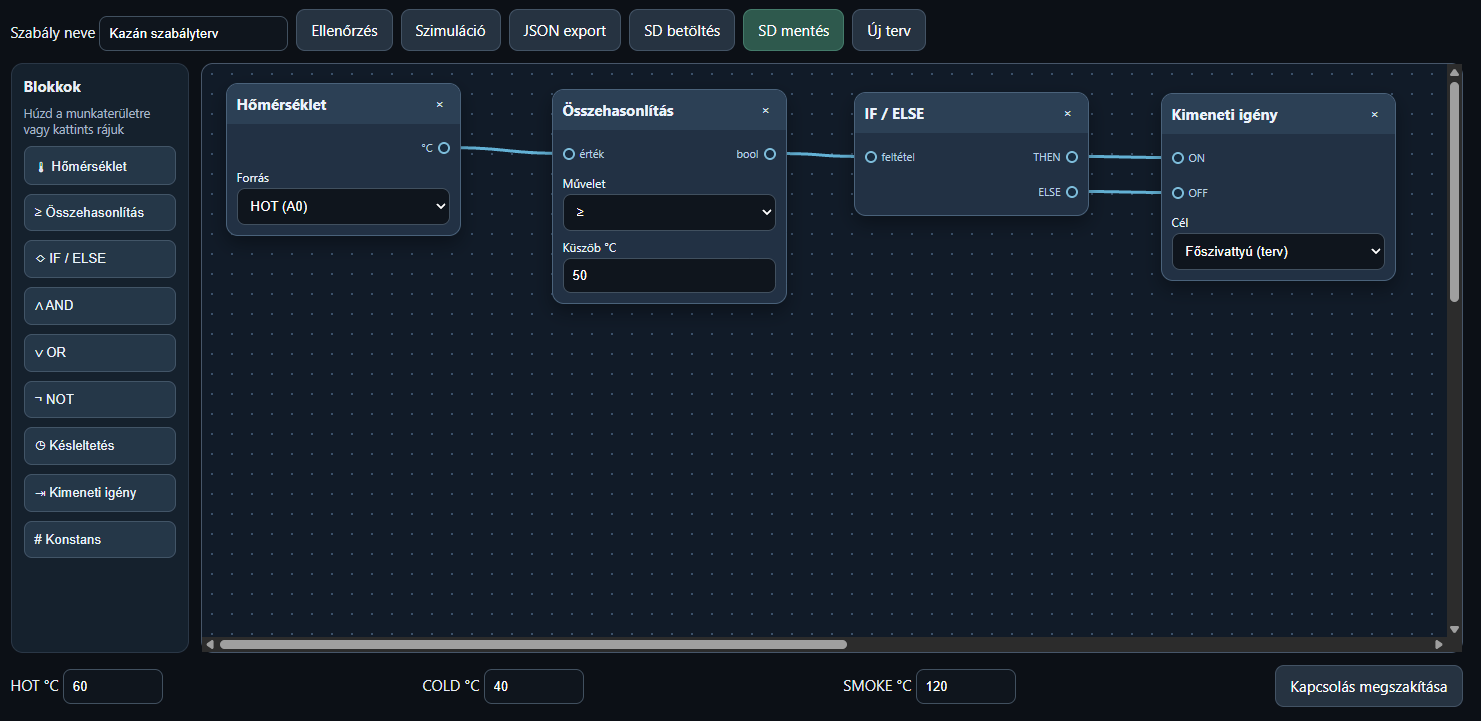Add a Késleltetés block from palette

100,446
